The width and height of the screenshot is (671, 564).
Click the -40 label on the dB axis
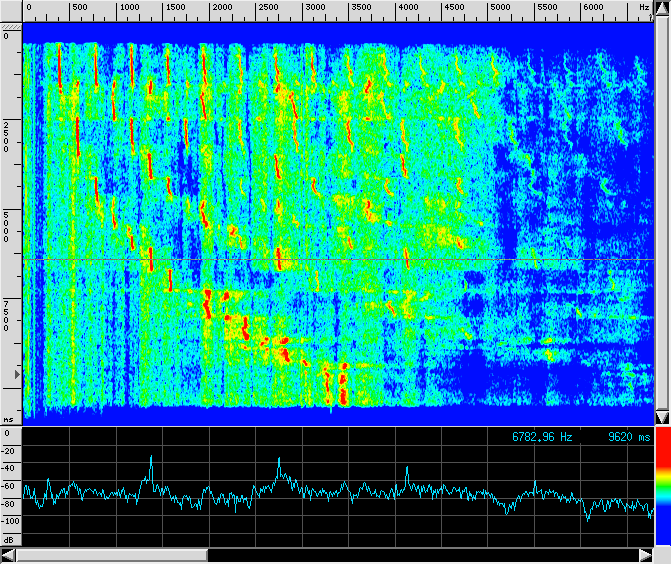click(x=8, y=470)
